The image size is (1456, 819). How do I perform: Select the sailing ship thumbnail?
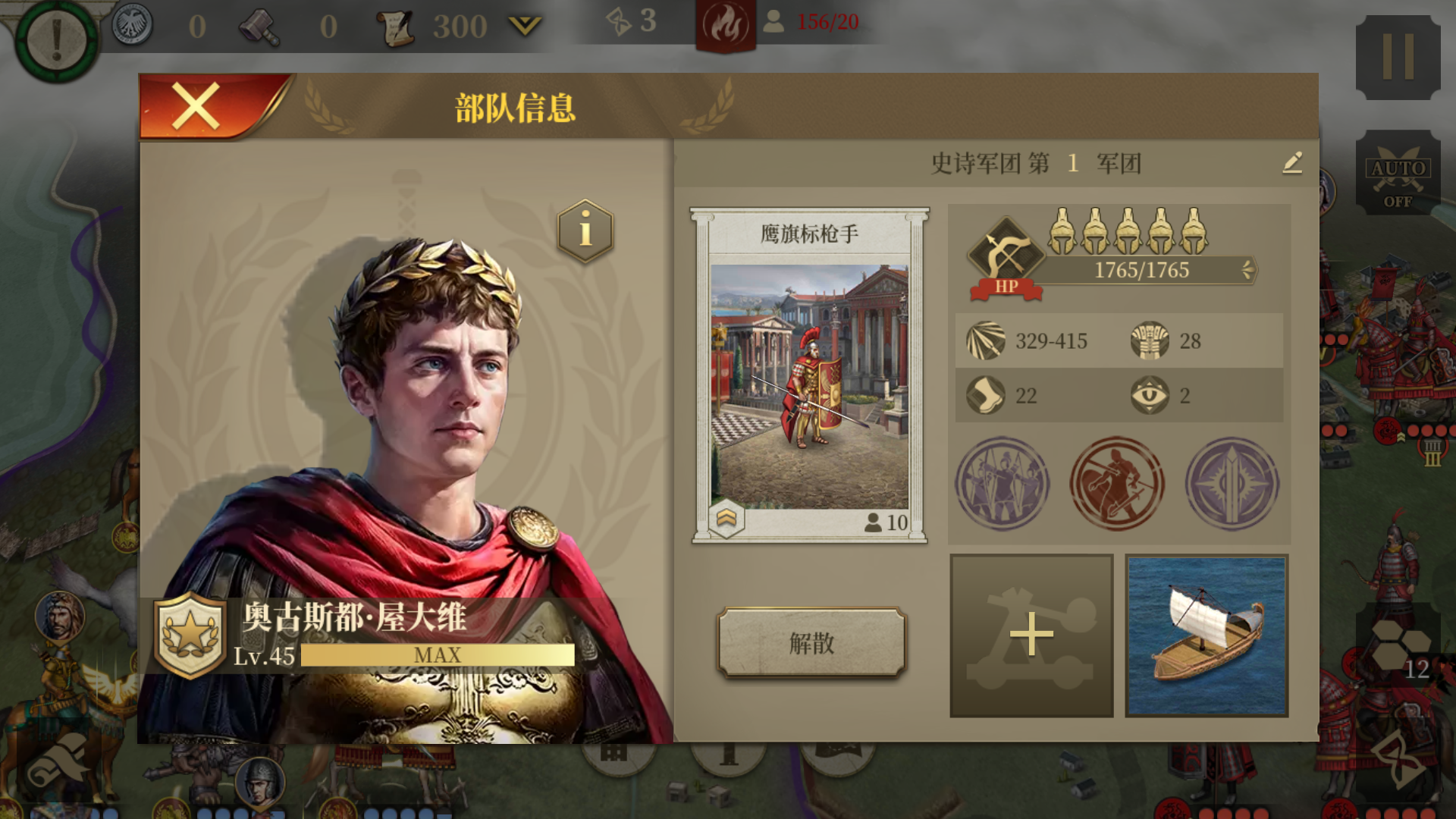(x=1207, y=635)
